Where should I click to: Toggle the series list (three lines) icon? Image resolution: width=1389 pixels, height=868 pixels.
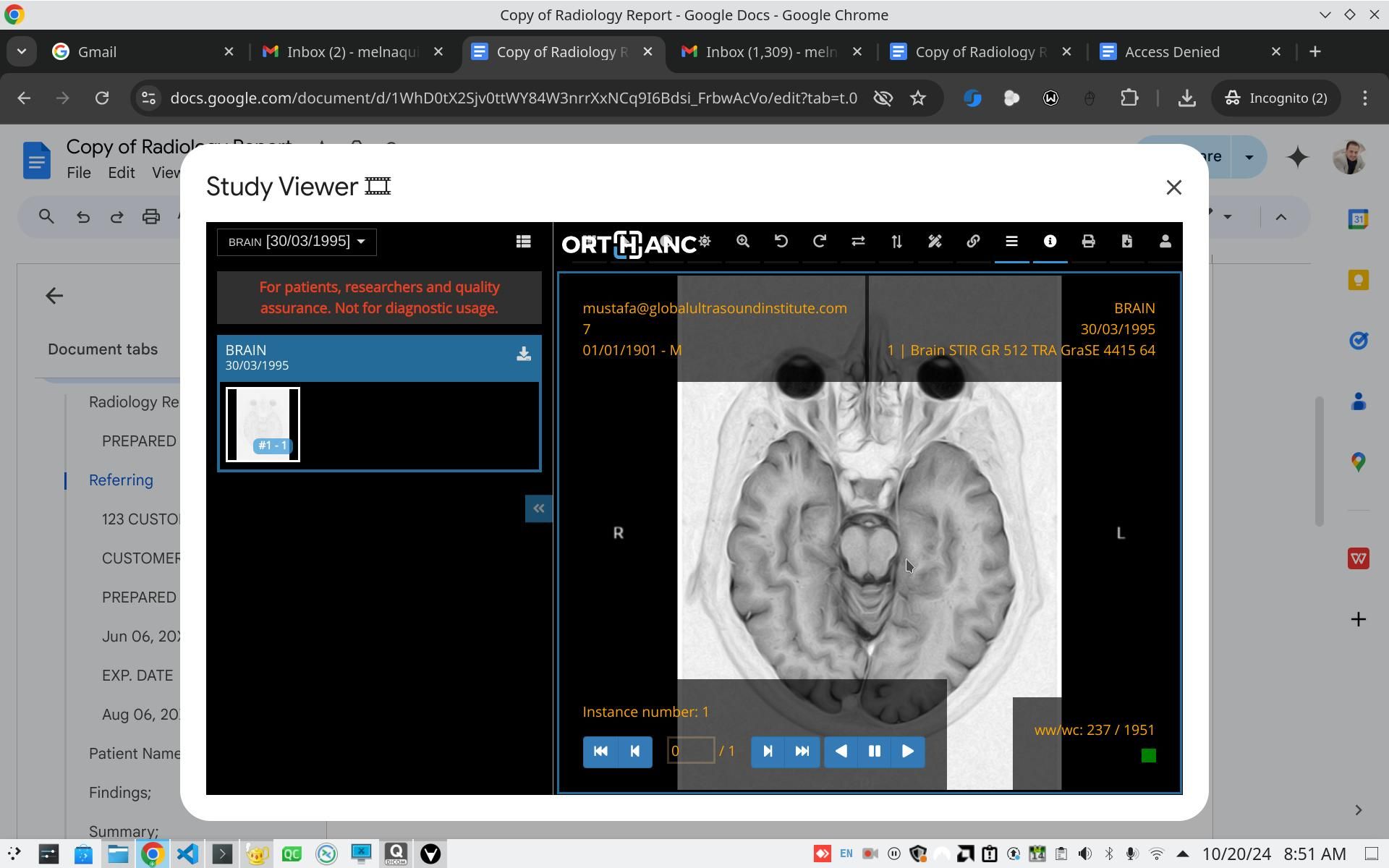[x=1011, y=242]
